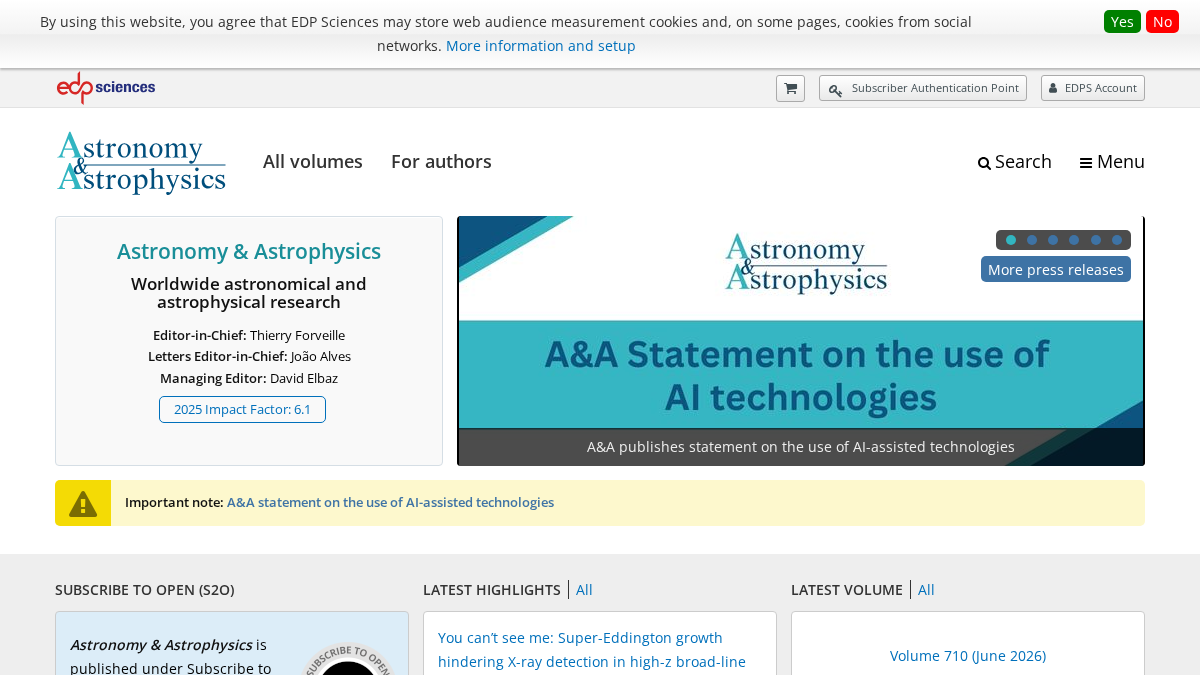1200x675 pixels.
Task: Open Subscriber Authentication Point
Action: pos(923,88)
